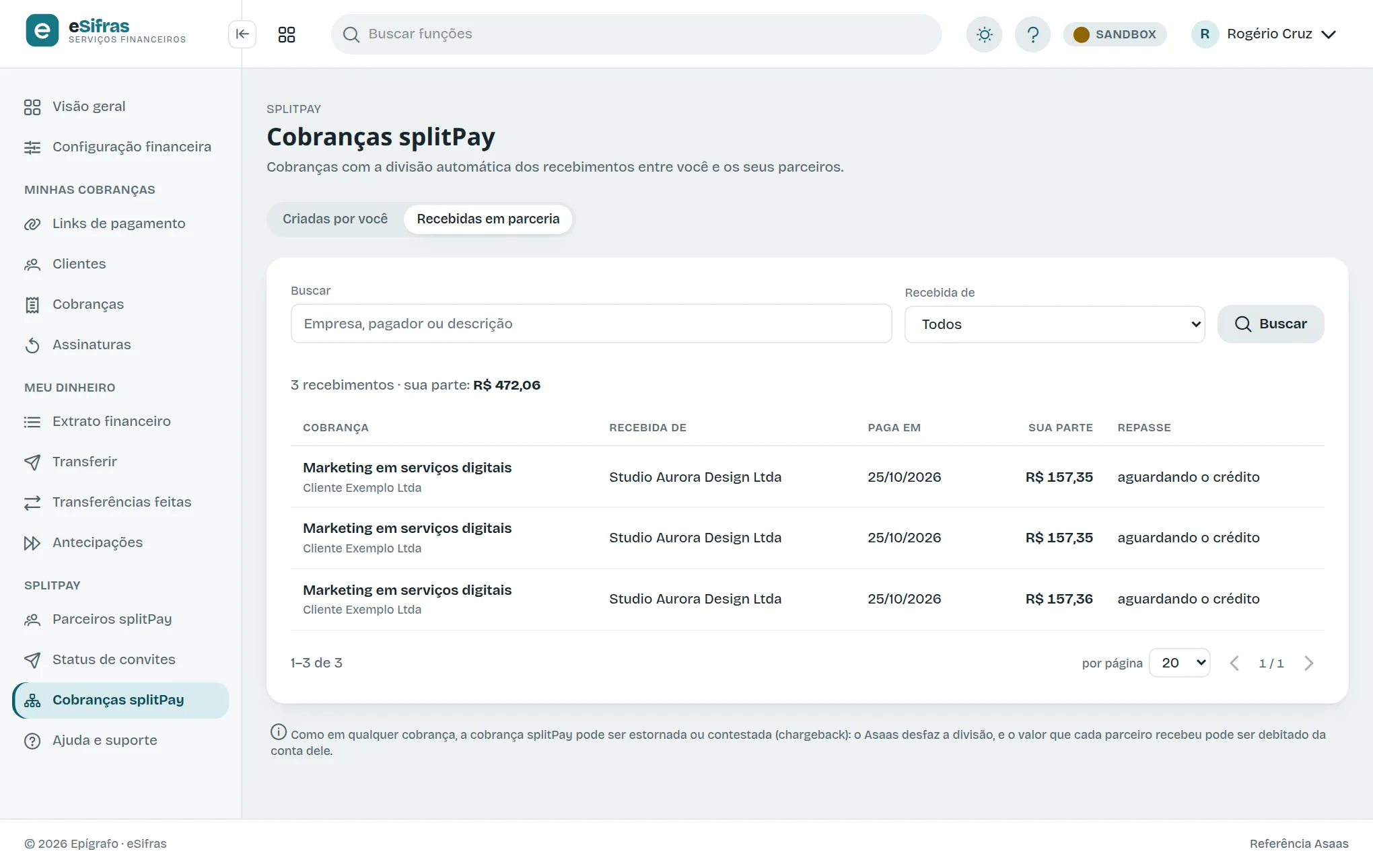Click the info icon beside chargeback note
This screenshot has width=1373, height=868.
pyautogui.click(x=278, y=732)
